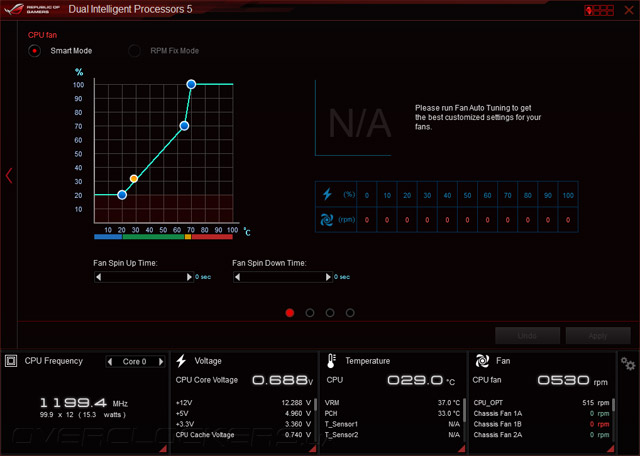The image size is (640, 456).
Task: Click CPU Core Voltage reading 0.688
Action: tap(282, 380)
